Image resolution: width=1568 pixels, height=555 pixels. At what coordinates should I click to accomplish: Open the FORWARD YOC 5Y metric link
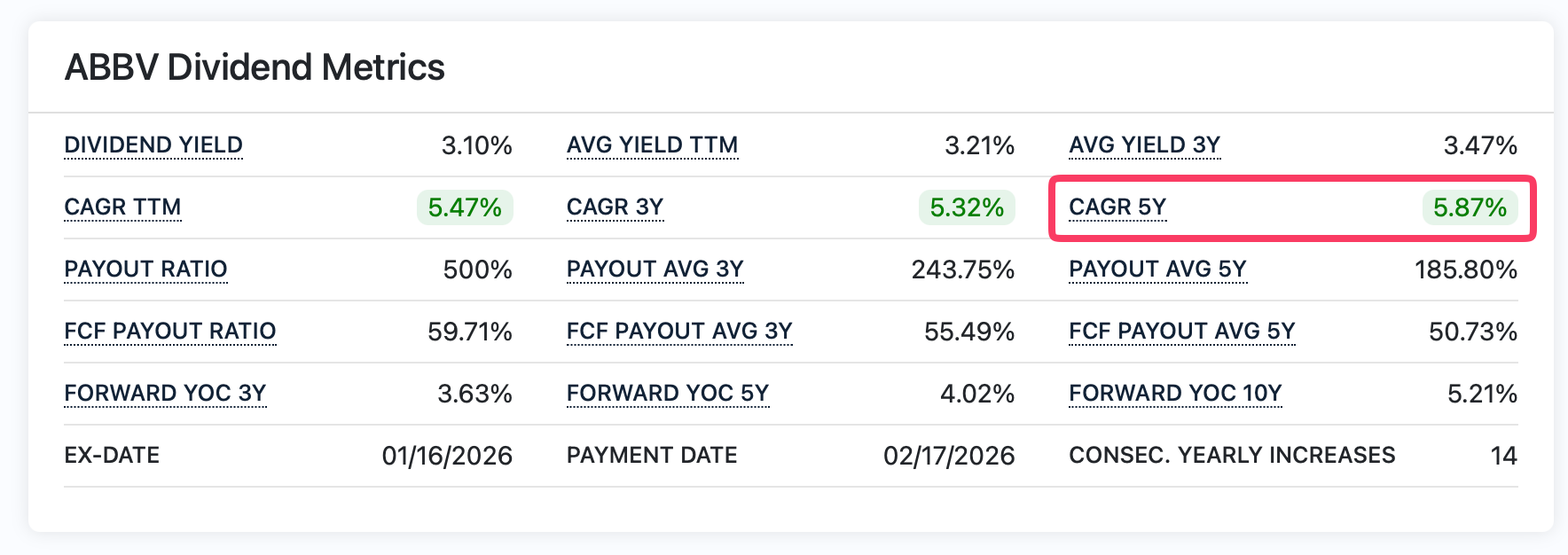point(668,392)
